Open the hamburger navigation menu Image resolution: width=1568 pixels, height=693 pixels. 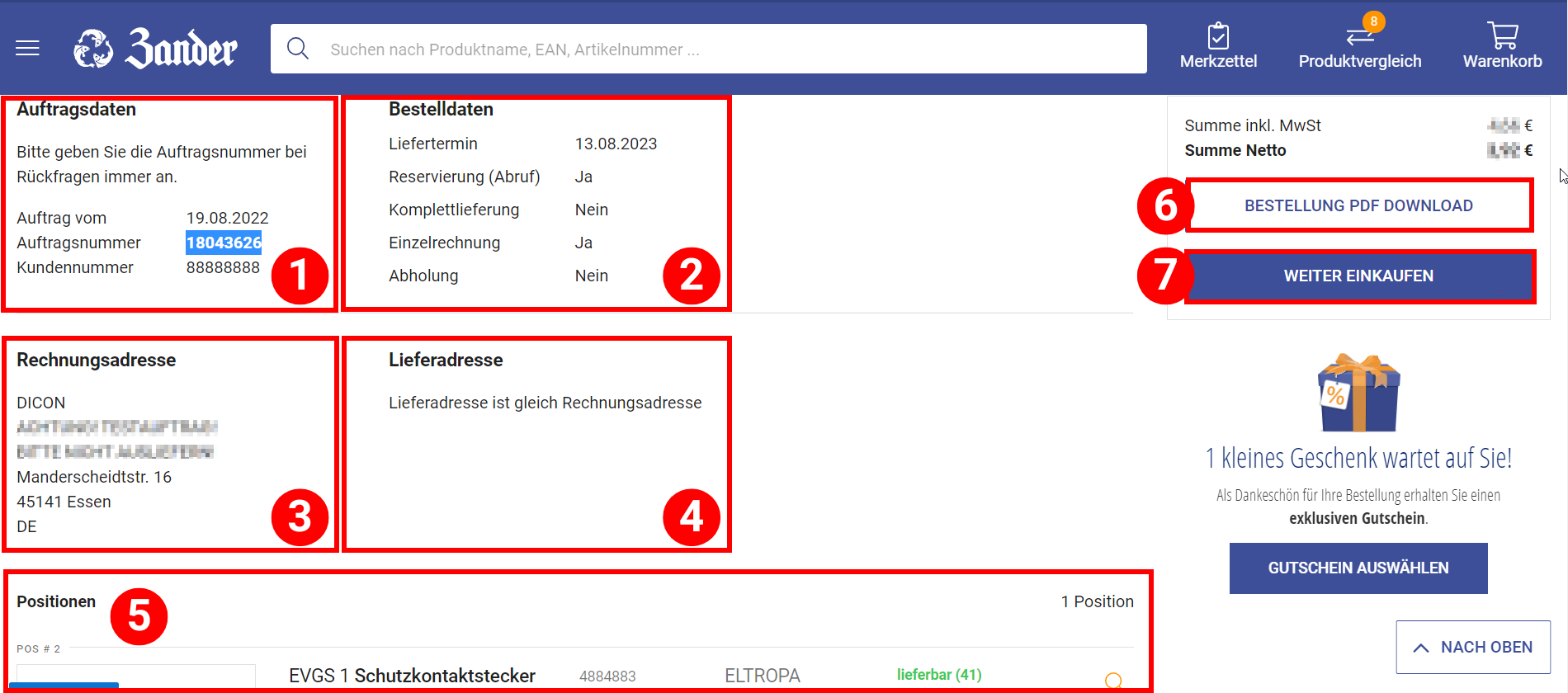27,49
